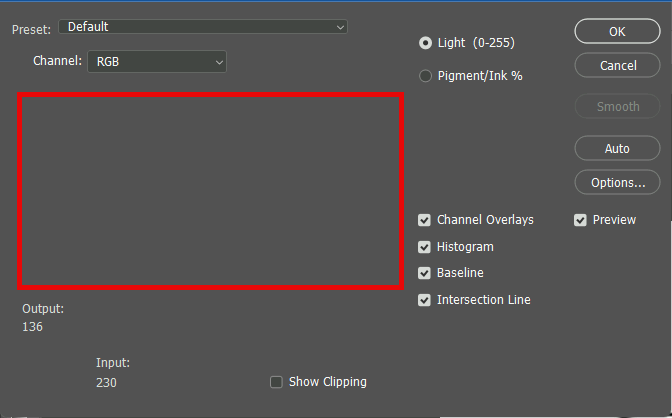Turn off the Intersection Line checkbox
Screen dimensions: 672x418
tap(425, 300)
